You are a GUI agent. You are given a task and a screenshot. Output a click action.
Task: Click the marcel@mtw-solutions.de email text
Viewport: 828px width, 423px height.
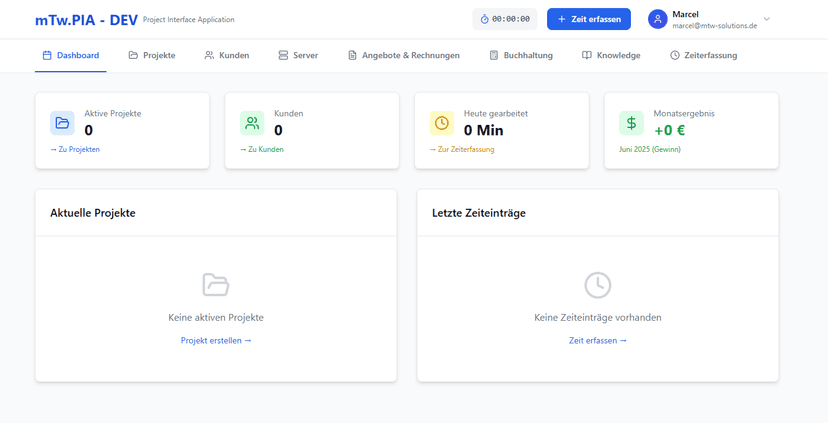point(714,25)
